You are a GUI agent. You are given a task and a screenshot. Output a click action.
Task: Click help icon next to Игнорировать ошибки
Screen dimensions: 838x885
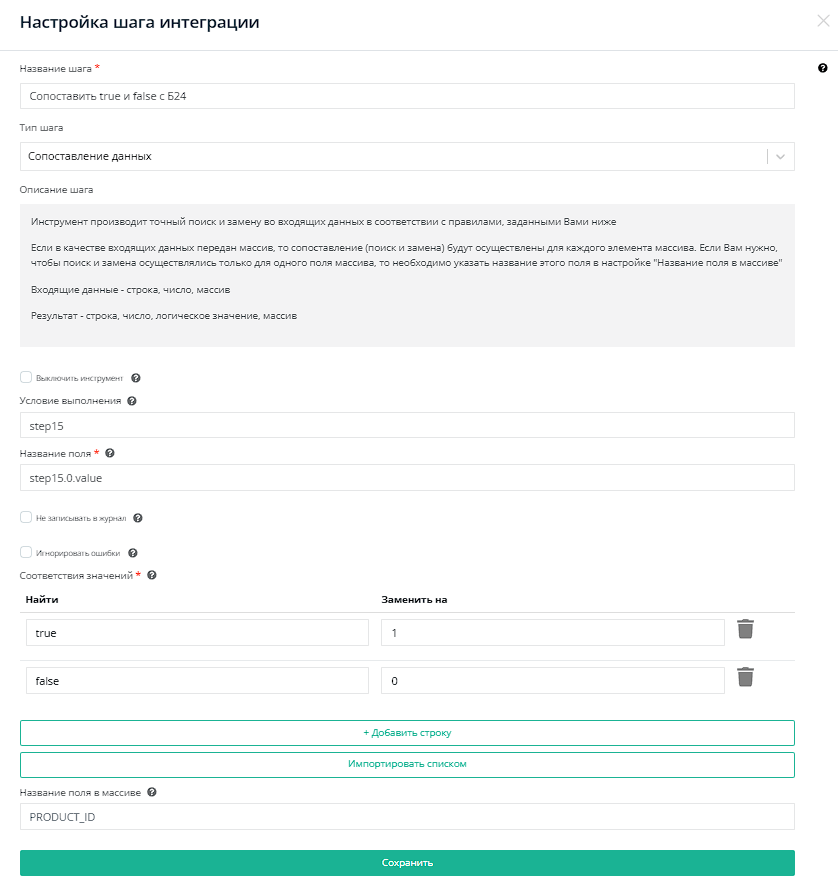[x=132, y=553]
